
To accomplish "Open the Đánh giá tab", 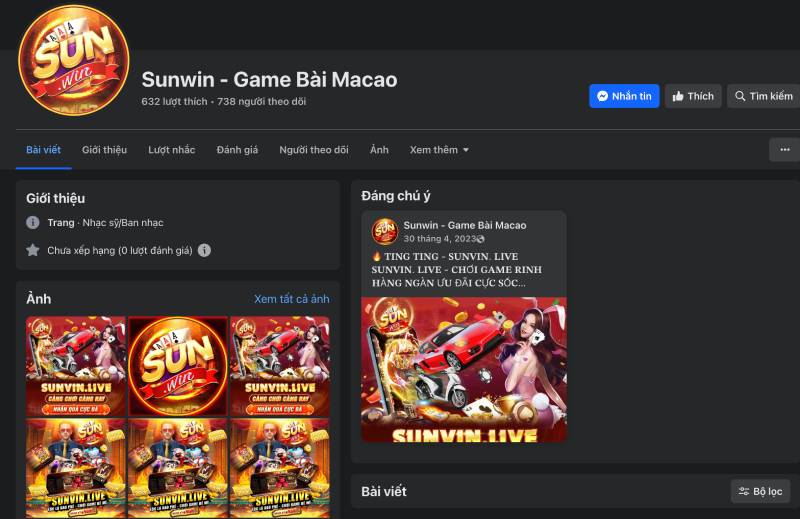I will pyautogui.click(x=237, y=150).
